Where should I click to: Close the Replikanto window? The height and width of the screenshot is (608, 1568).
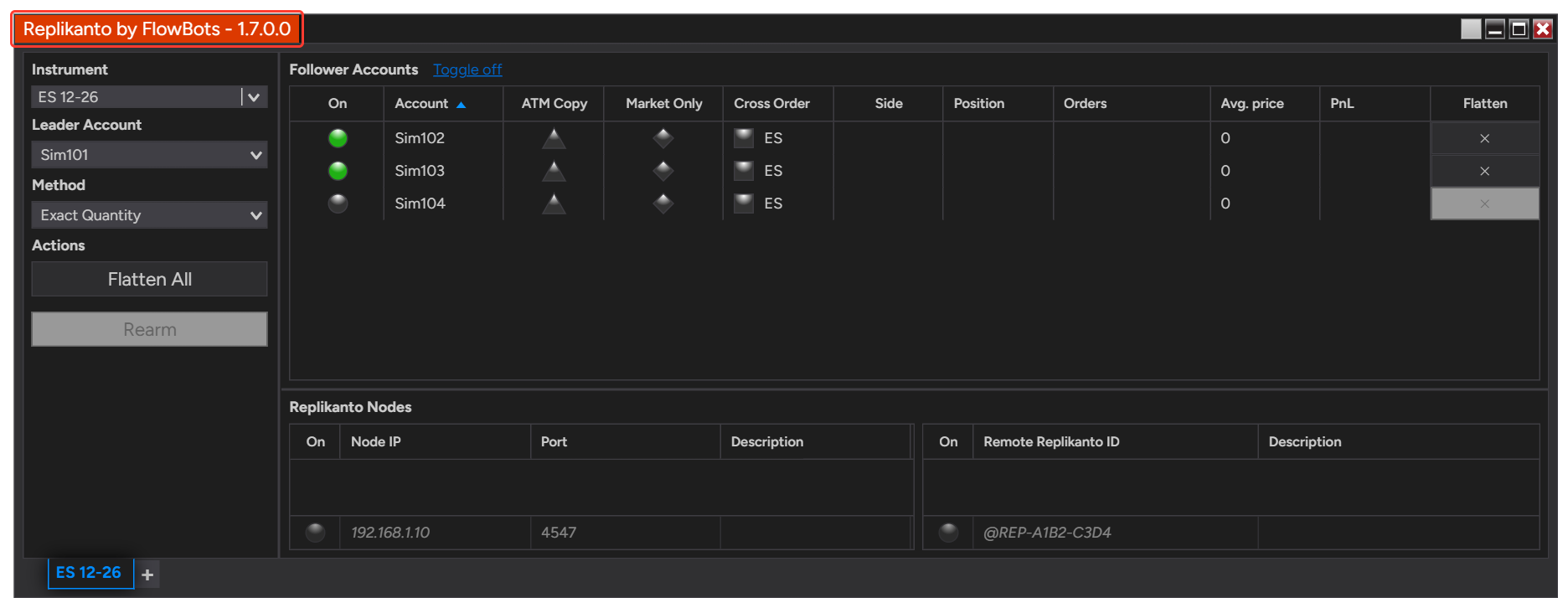(1543, 29)
